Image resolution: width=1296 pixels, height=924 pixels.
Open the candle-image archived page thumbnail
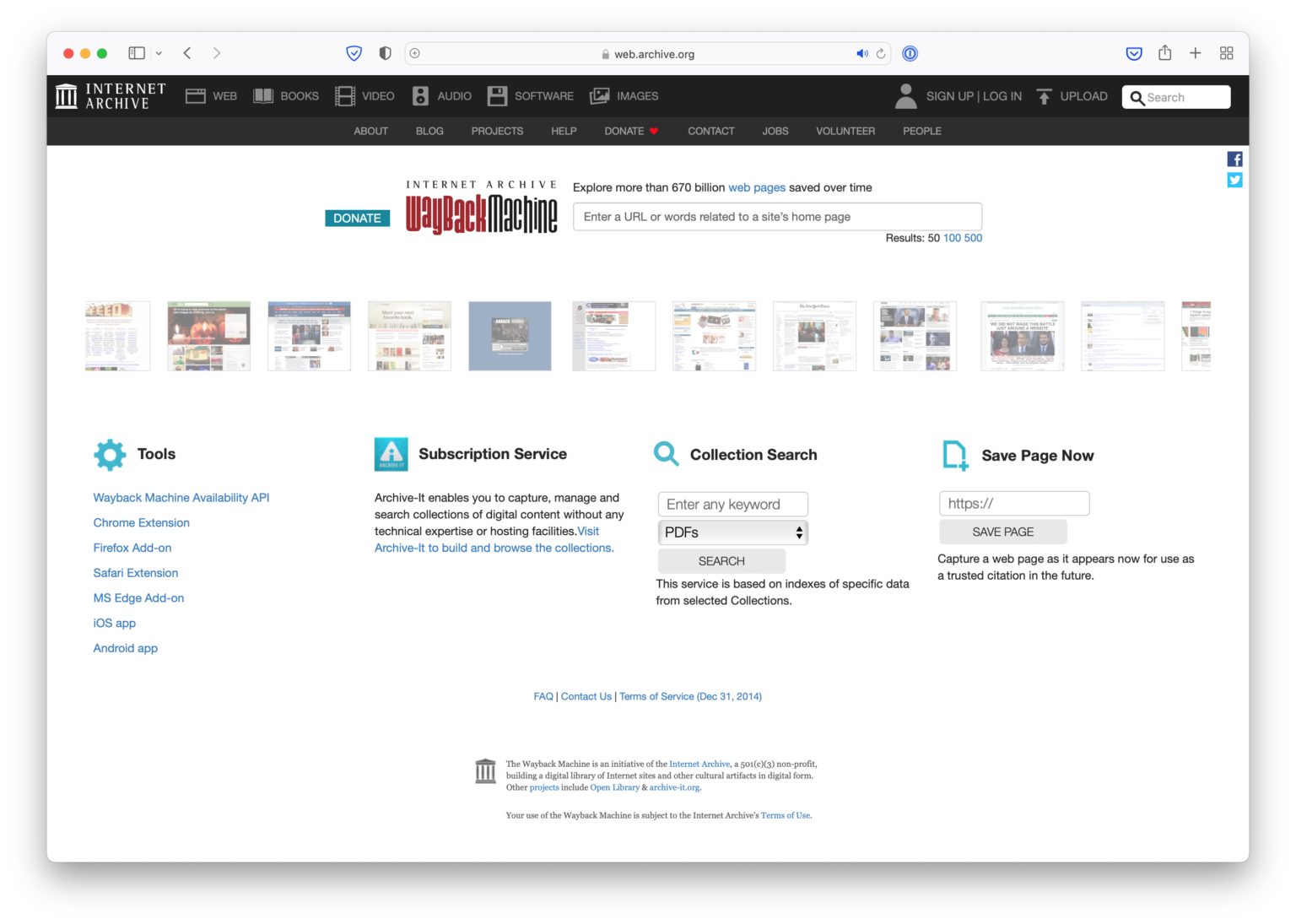tap(208, 336)
